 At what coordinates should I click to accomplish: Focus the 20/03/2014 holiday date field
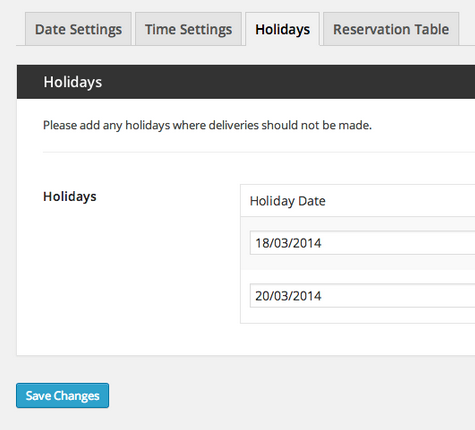click(x=362, y=296)
